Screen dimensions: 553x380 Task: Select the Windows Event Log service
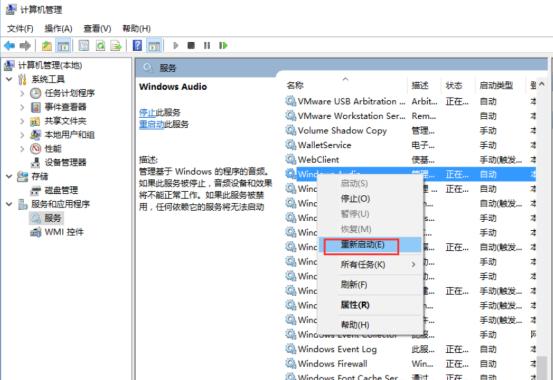pyautogui.click(x=411, y=349)
